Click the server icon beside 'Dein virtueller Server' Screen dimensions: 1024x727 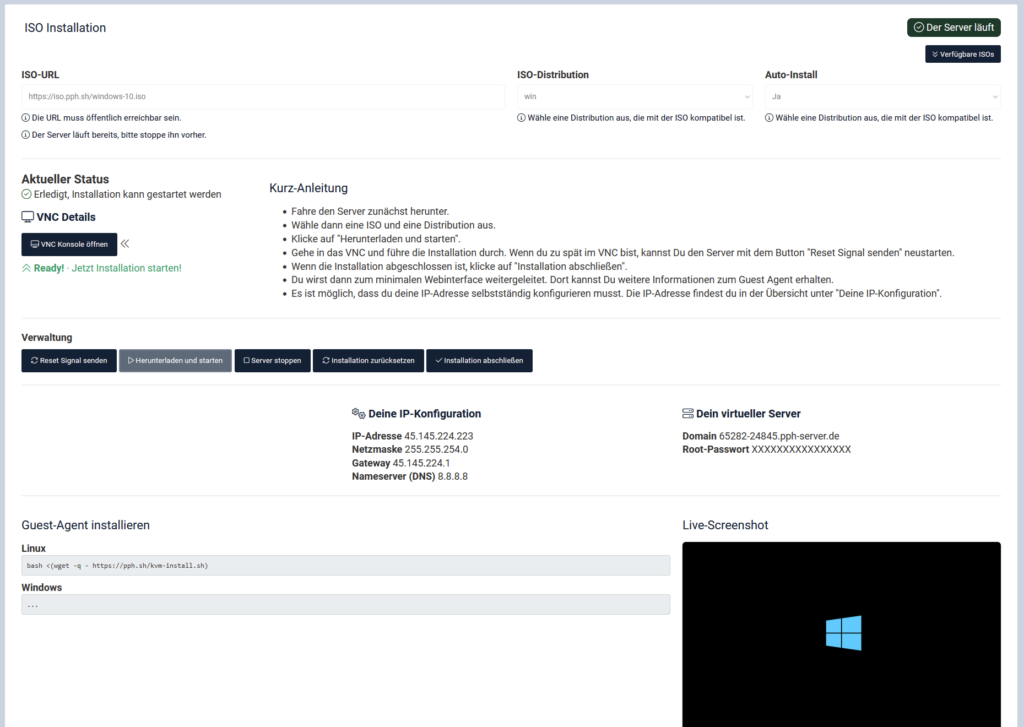pyautogui.click(x=688, y=413)
